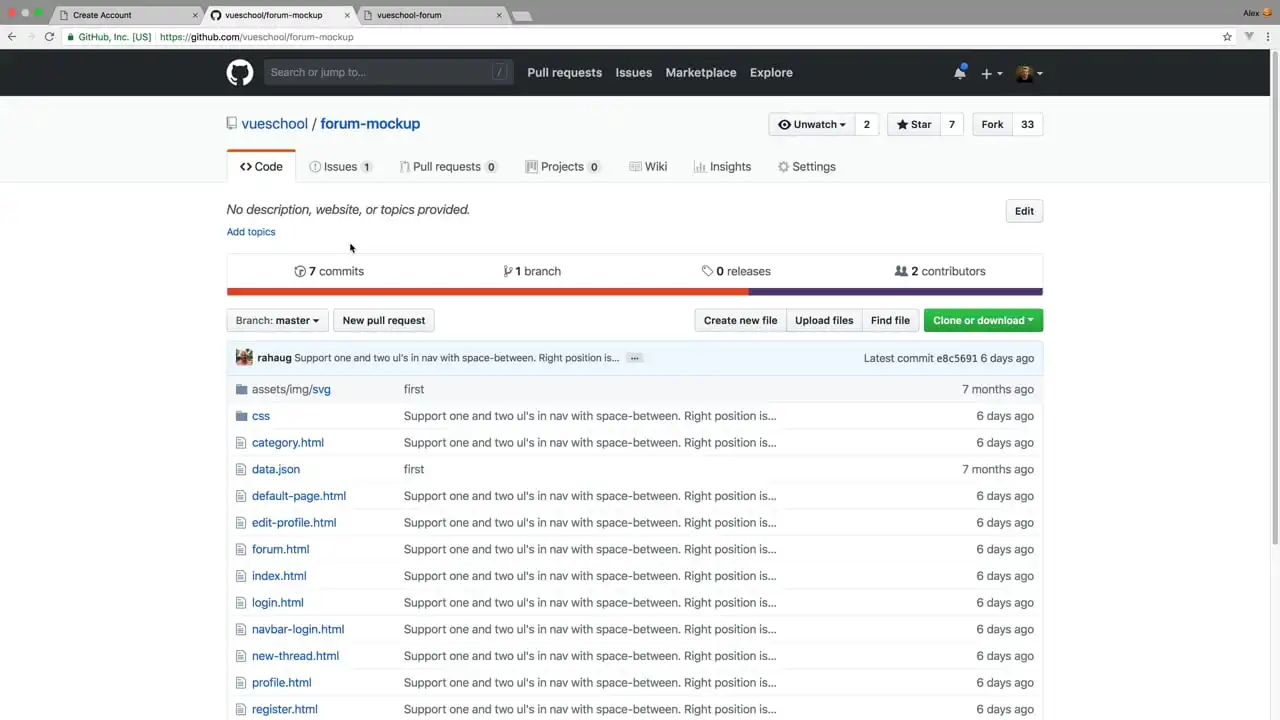This screenshot has height=720, width=1280.
Task: Open the Unwatch dropdown
Action: pos(812,125)
